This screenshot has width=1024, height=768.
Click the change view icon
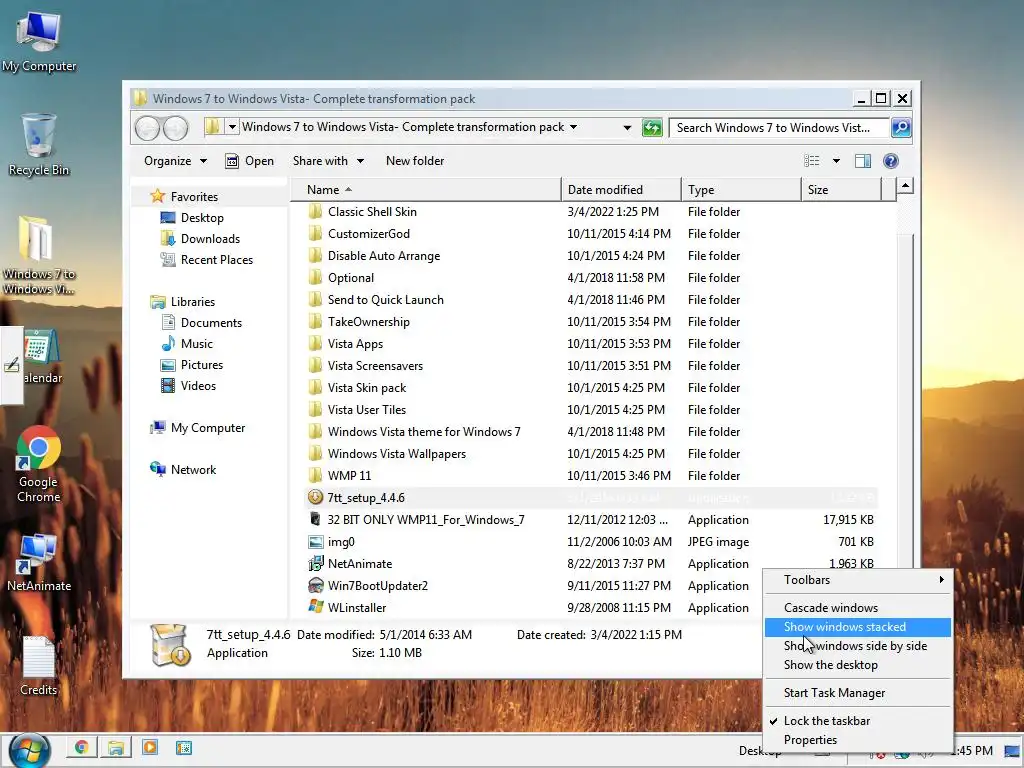pyautogui.click(x=812, y=161)
